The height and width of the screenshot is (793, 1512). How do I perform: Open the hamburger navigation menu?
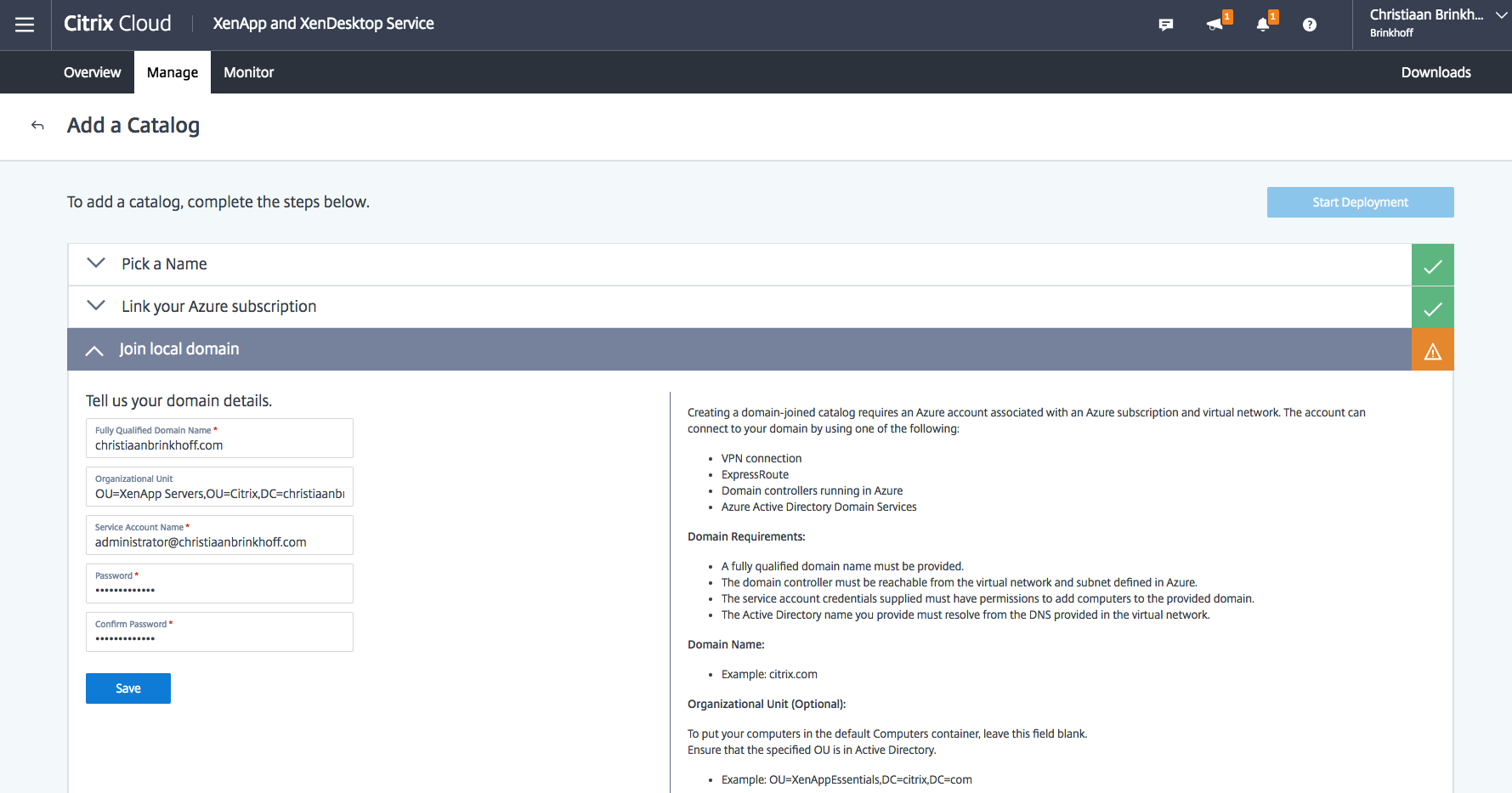click(25, 25)
